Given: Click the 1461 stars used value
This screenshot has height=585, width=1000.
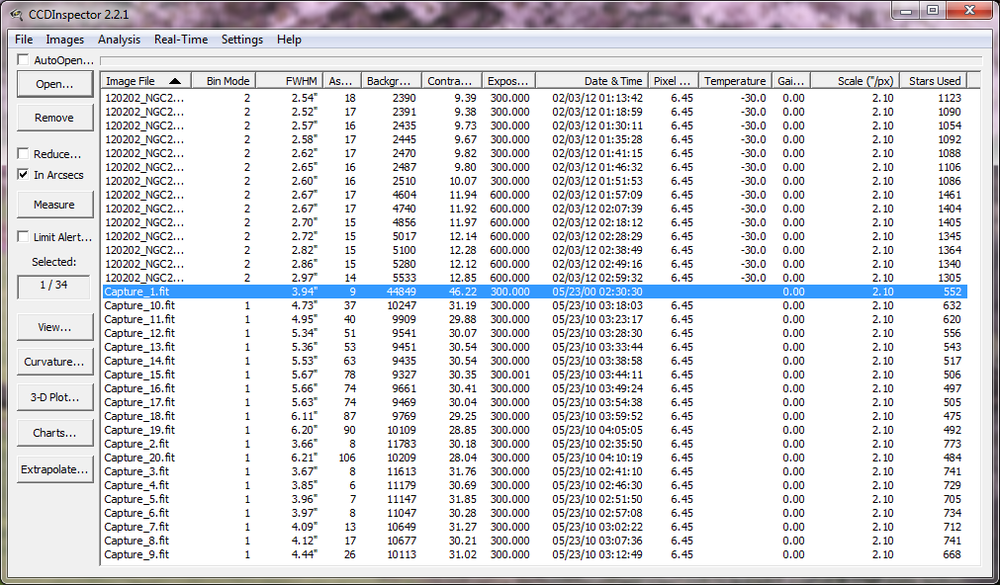Looking at the screenshot, I should pos(950,195).
